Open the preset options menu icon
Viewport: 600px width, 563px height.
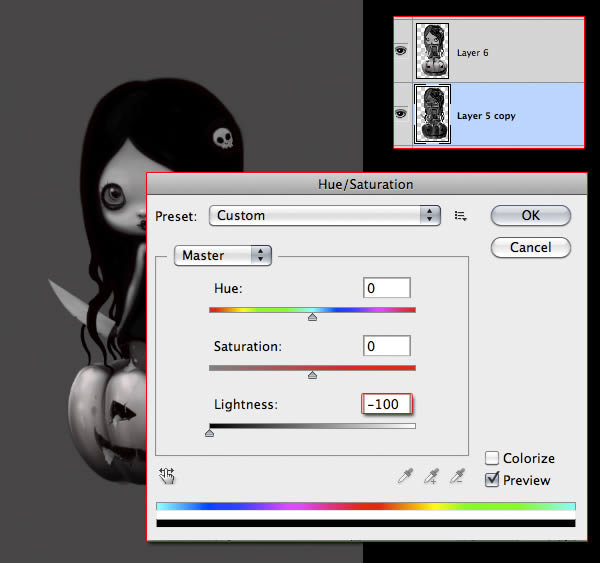click(460, 216)
